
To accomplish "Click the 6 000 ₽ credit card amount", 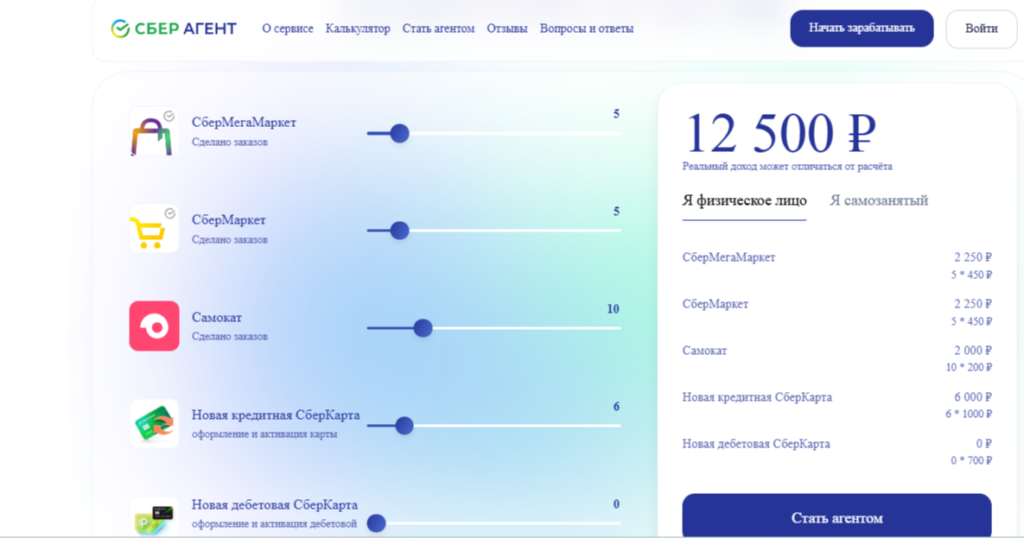I will pos(972,397).
